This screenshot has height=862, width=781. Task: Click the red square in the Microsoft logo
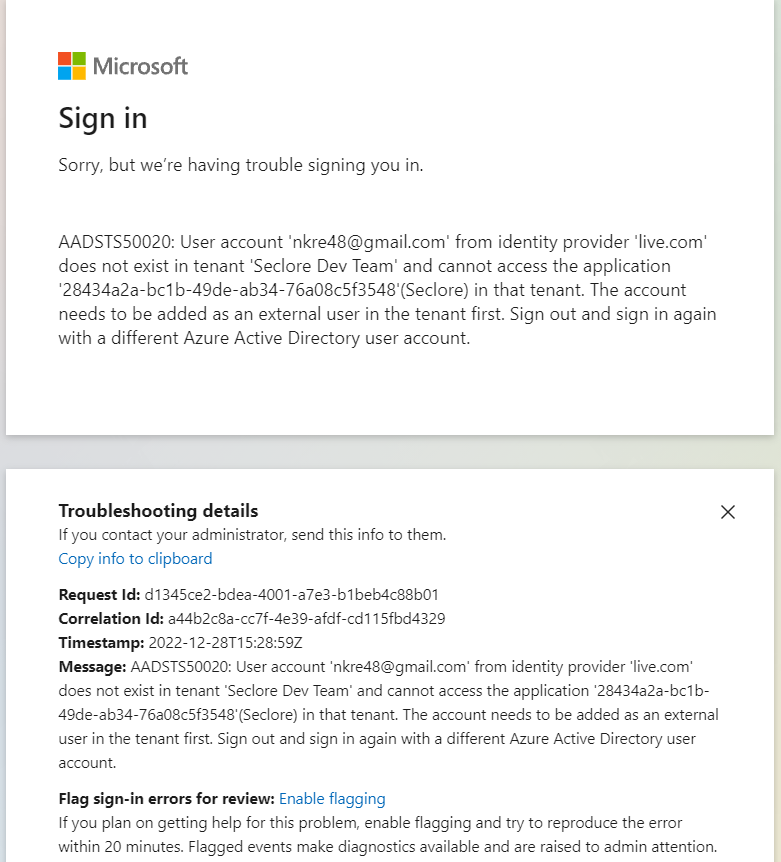point(63,60)
